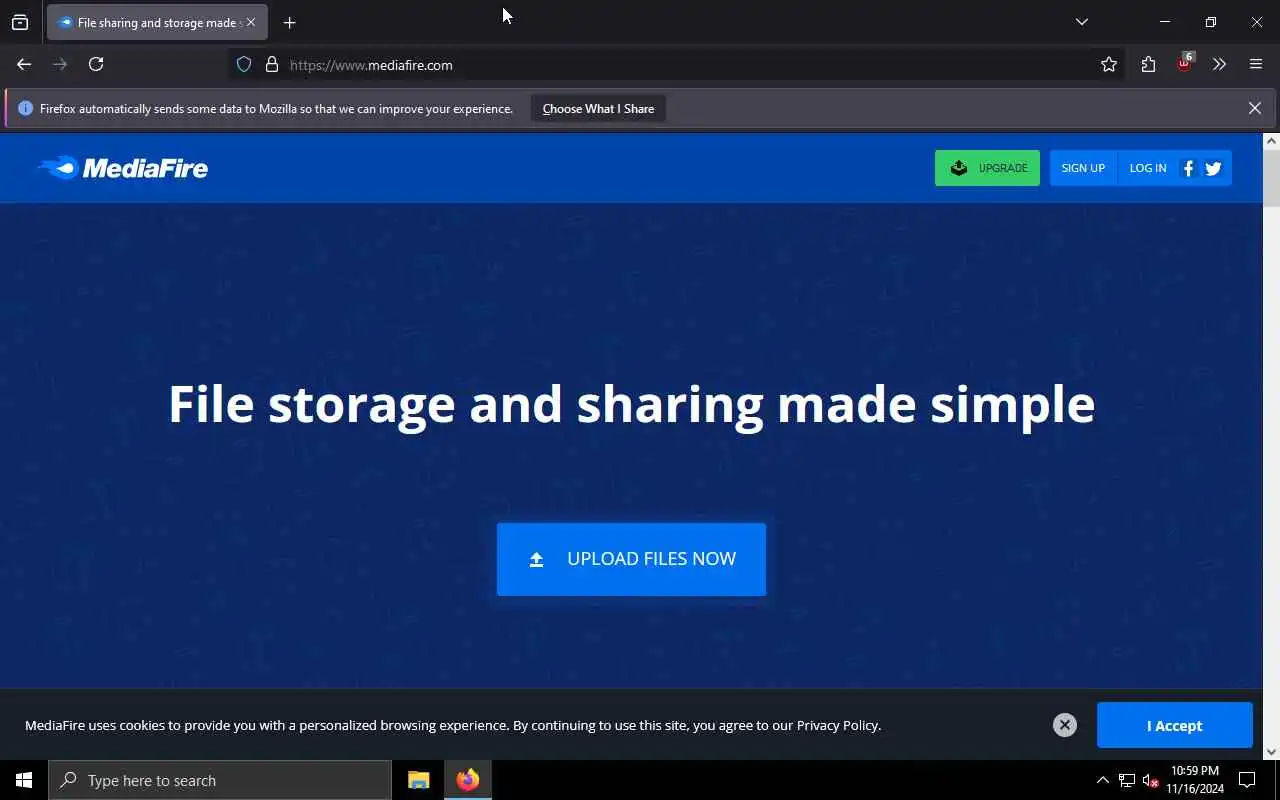Open Firefox View recent browsing icon
This screenshot has height=800, width=1280.
click(20, 22)
